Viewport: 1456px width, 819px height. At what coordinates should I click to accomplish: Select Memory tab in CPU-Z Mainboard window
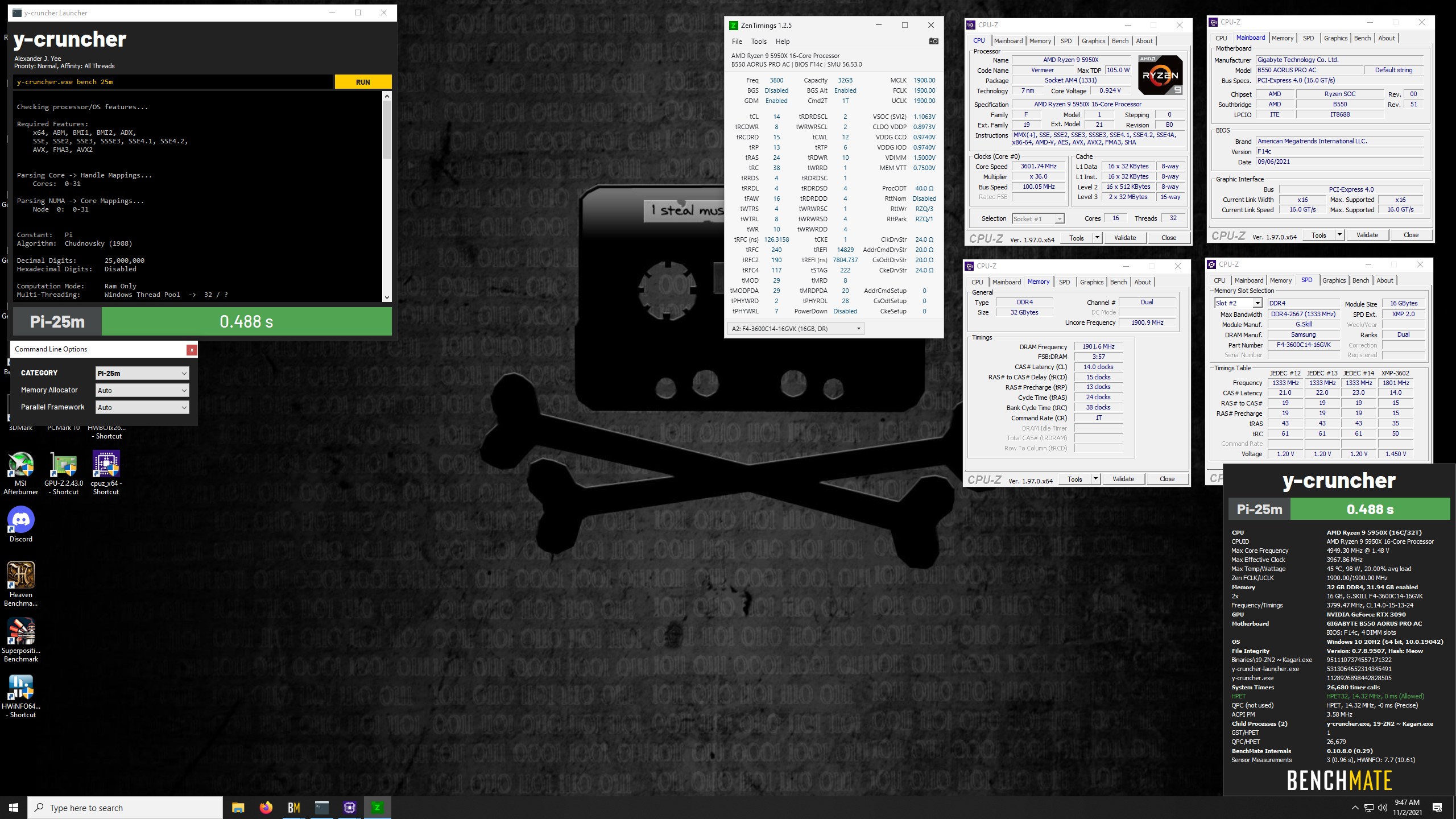1283,38
